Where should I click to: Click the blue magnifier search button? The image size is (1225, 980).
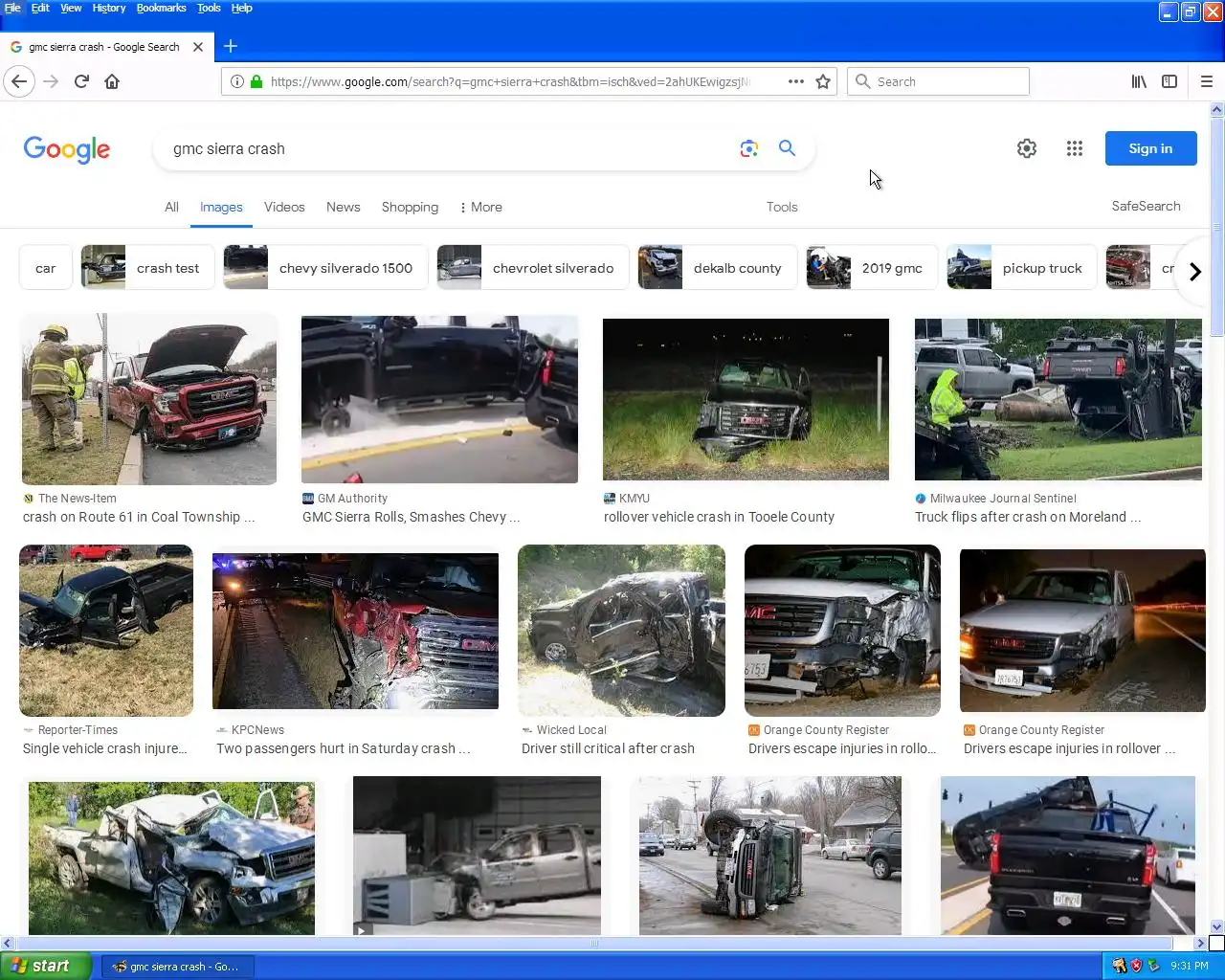click(x=787, y=148)
